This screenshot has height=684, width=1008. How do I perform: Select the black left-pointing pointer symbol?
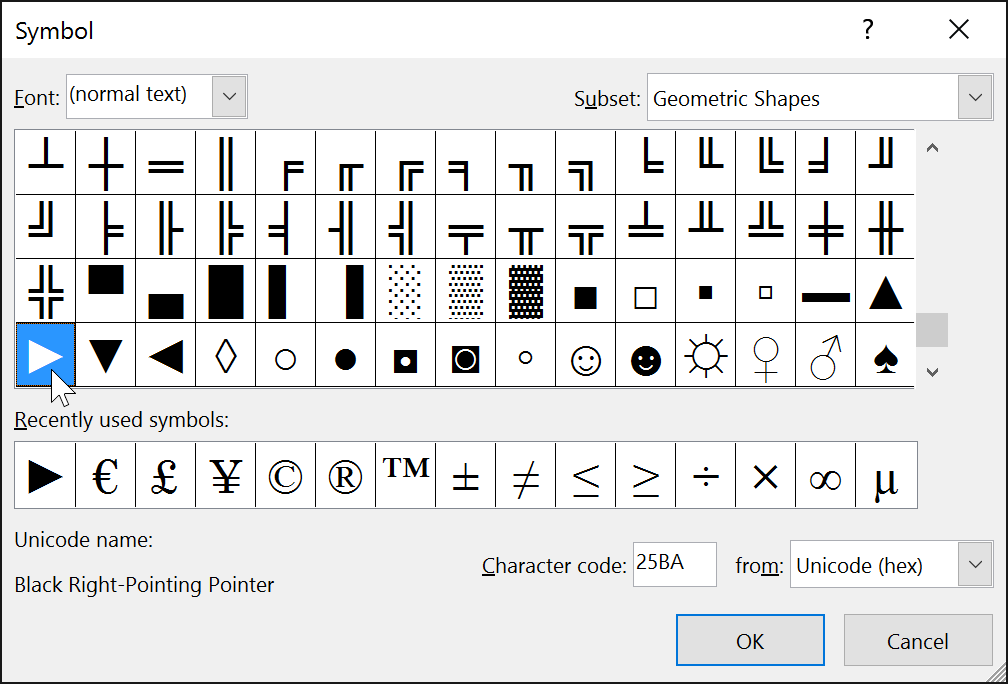tap(165, 356)
